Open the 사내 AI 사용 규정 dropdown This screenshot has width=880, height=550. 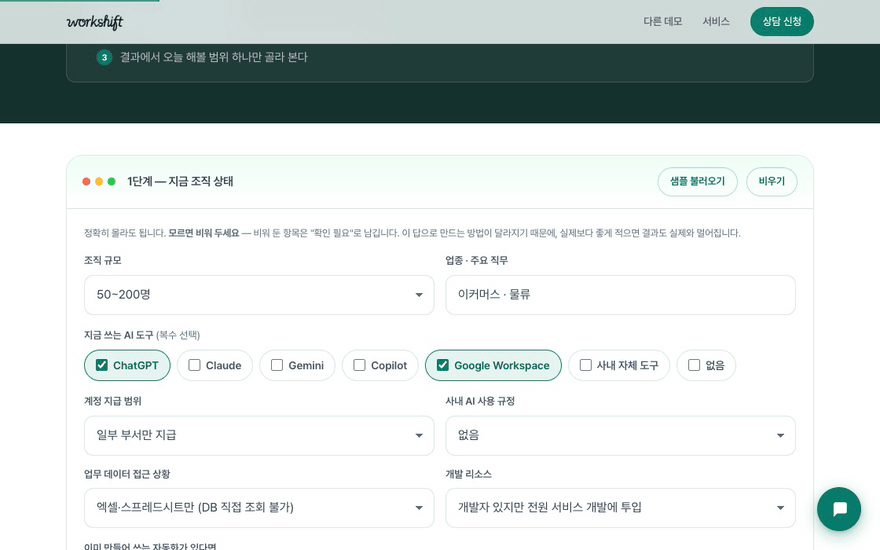(x=620, y=436)
